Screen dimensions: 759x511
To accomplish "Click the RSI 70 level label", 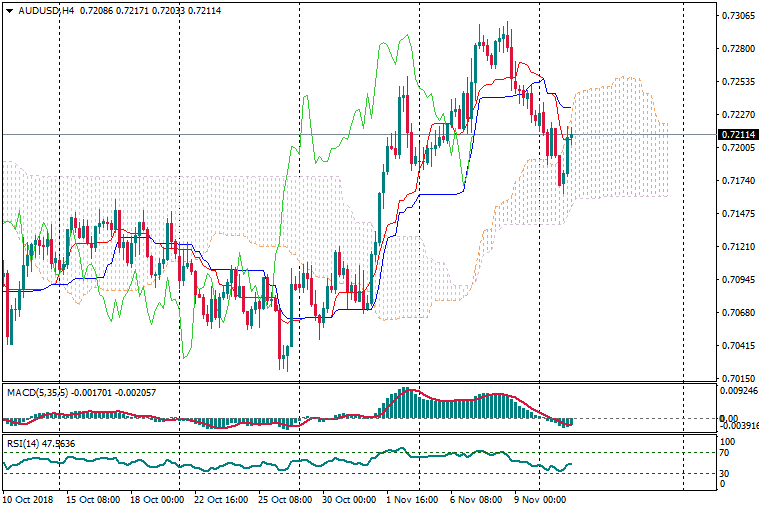I will pyautogui.click(x=726, y=453).
